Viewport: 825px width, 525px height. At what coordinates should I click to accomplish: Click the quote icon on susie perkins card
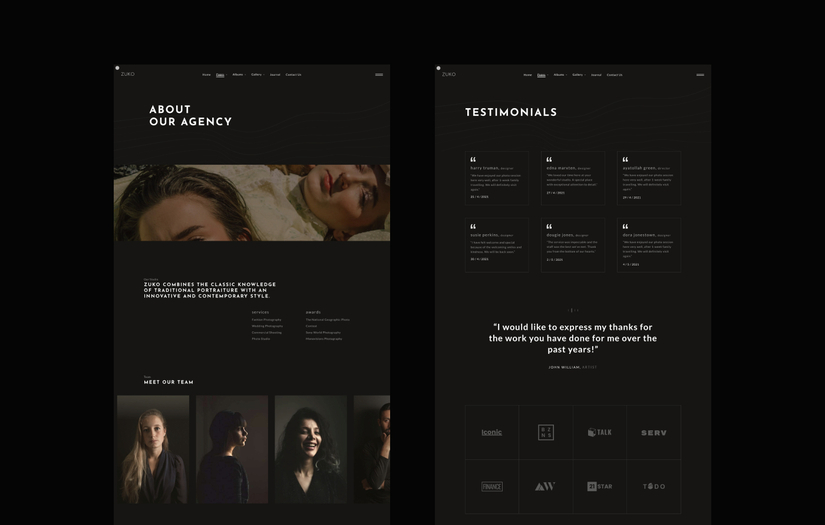473,227
